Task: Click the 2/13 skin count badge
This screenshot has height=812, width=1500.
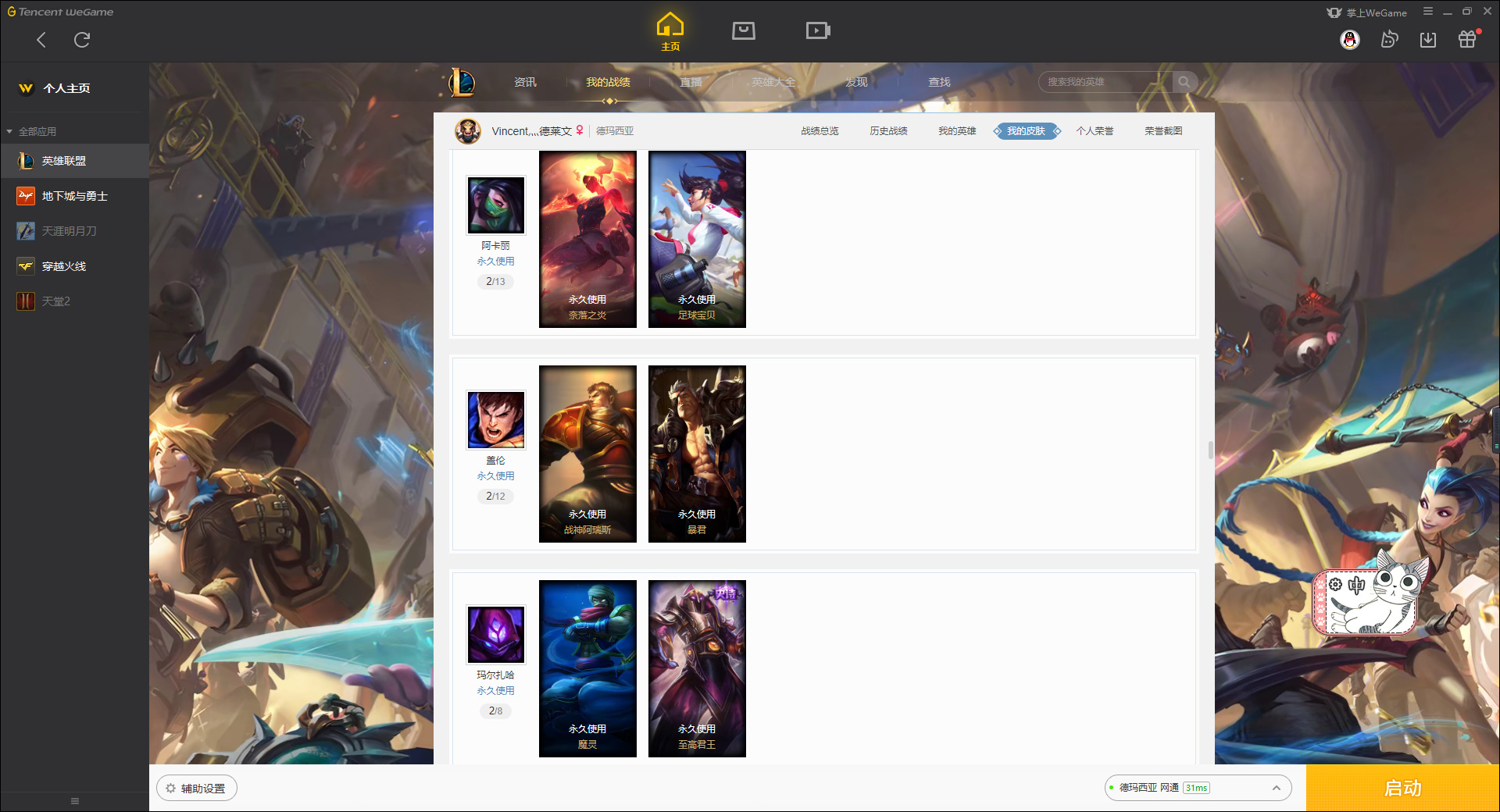Action: [x=495, y=281]
